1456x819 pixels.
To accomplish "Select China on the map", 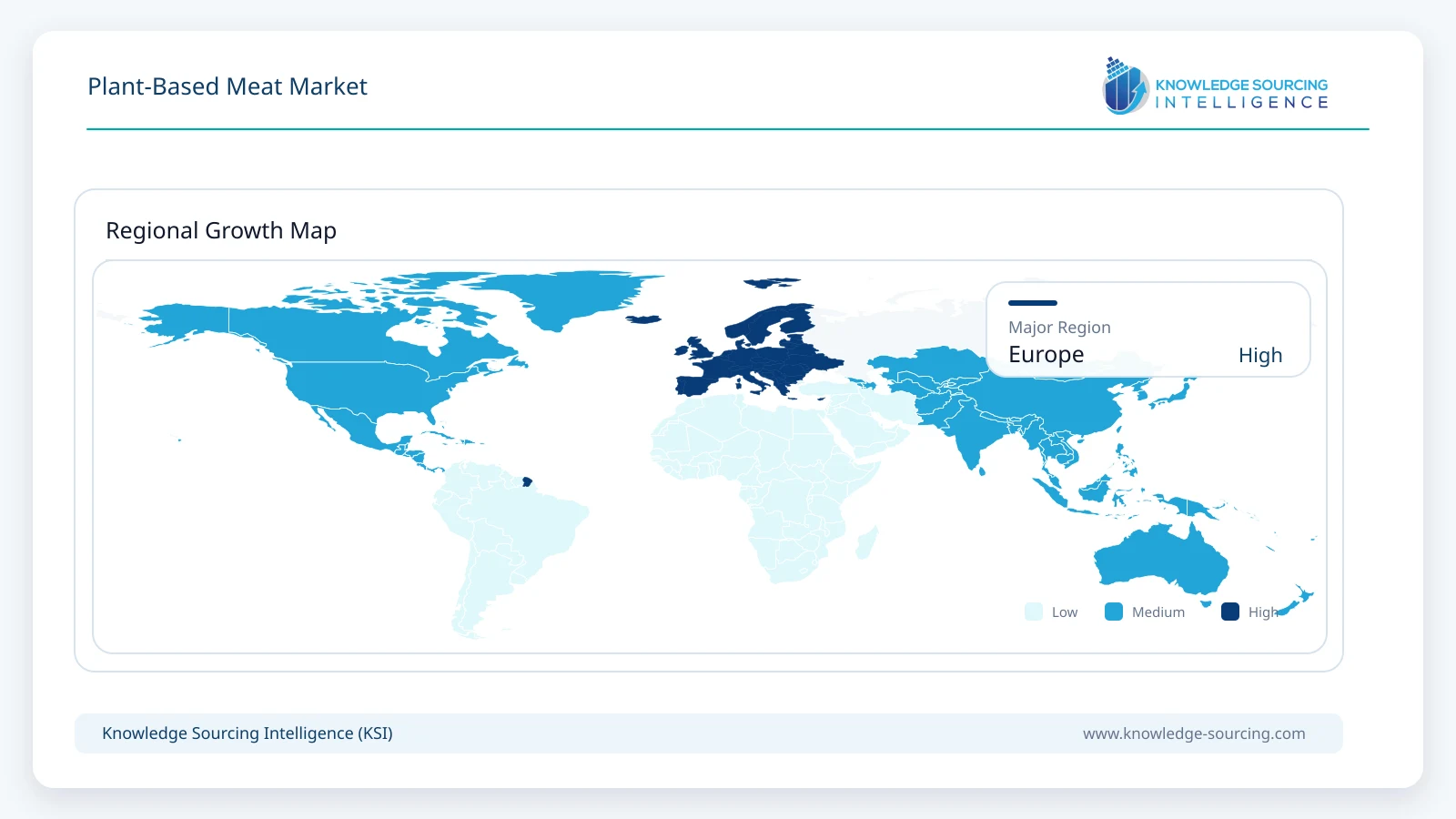I will [x=1056, y=400].
